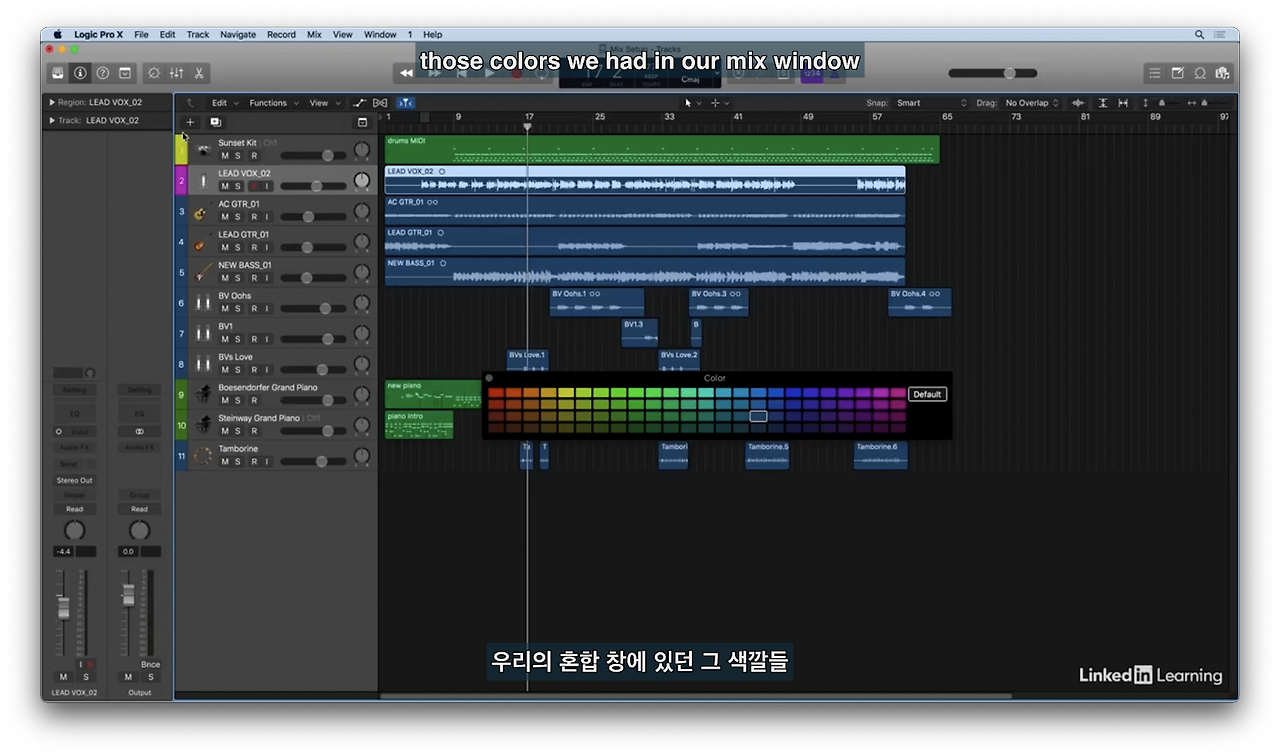Open Quick Help question mark icon
The image size is (1280, 756).
(102, 73)
